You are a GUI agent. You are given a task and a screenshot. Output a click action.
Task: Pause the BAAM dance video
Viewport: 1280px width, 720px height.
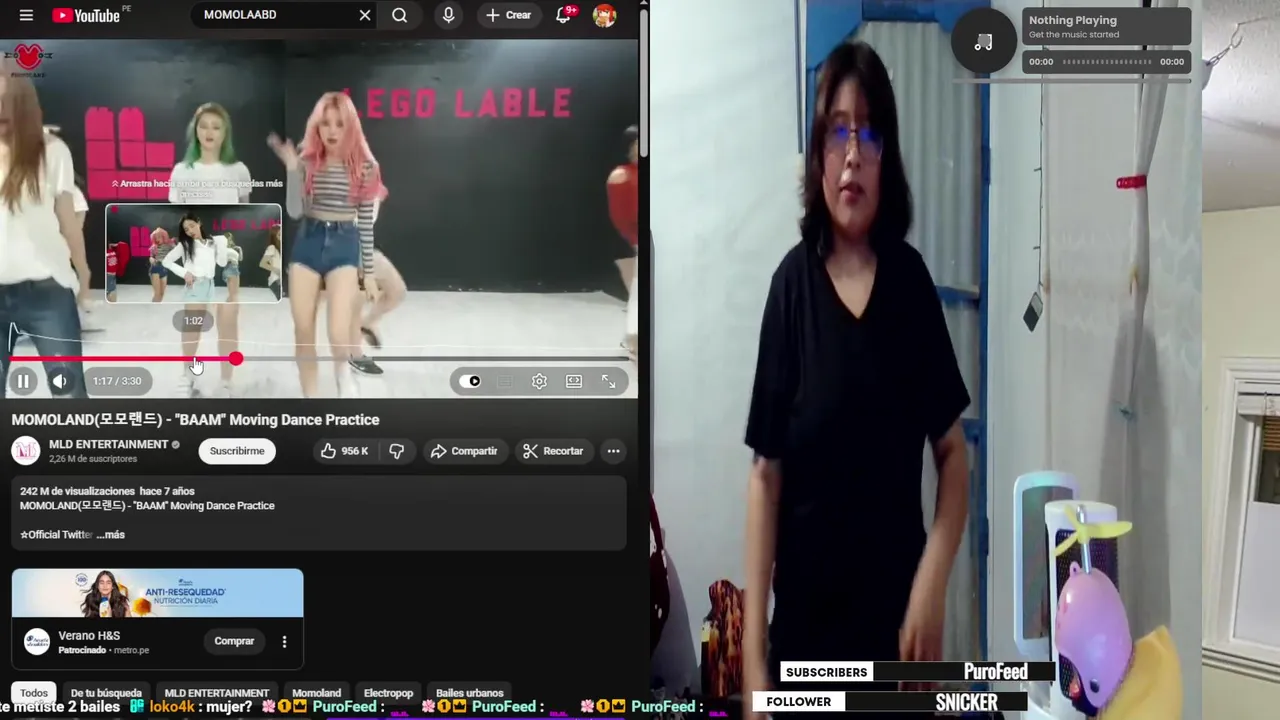click(x=23, y=381)
